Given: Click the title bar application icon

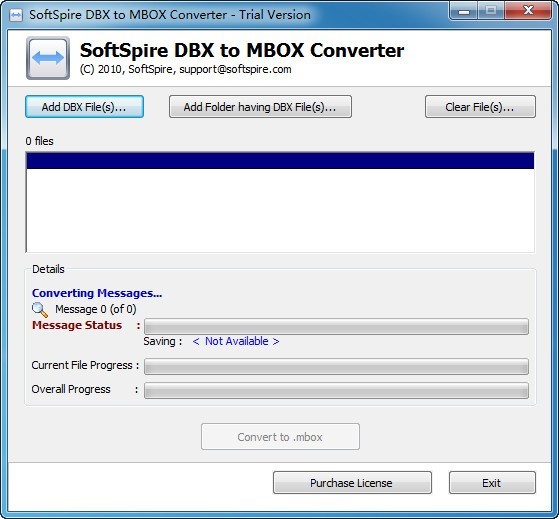Looking at the screenshot, I should tap(16, 15).
